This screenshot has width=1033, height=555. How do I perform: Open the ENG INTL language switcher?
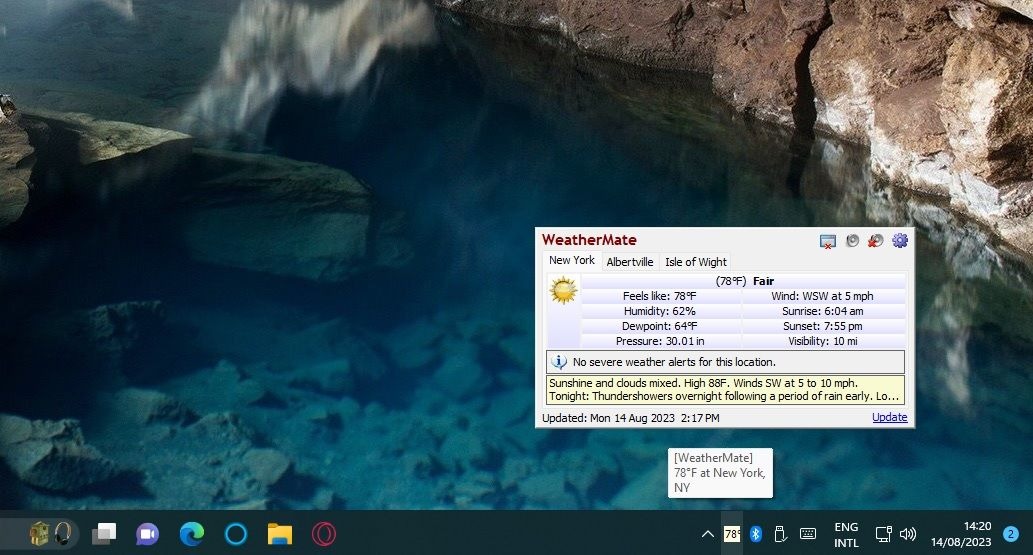point(846,535)
